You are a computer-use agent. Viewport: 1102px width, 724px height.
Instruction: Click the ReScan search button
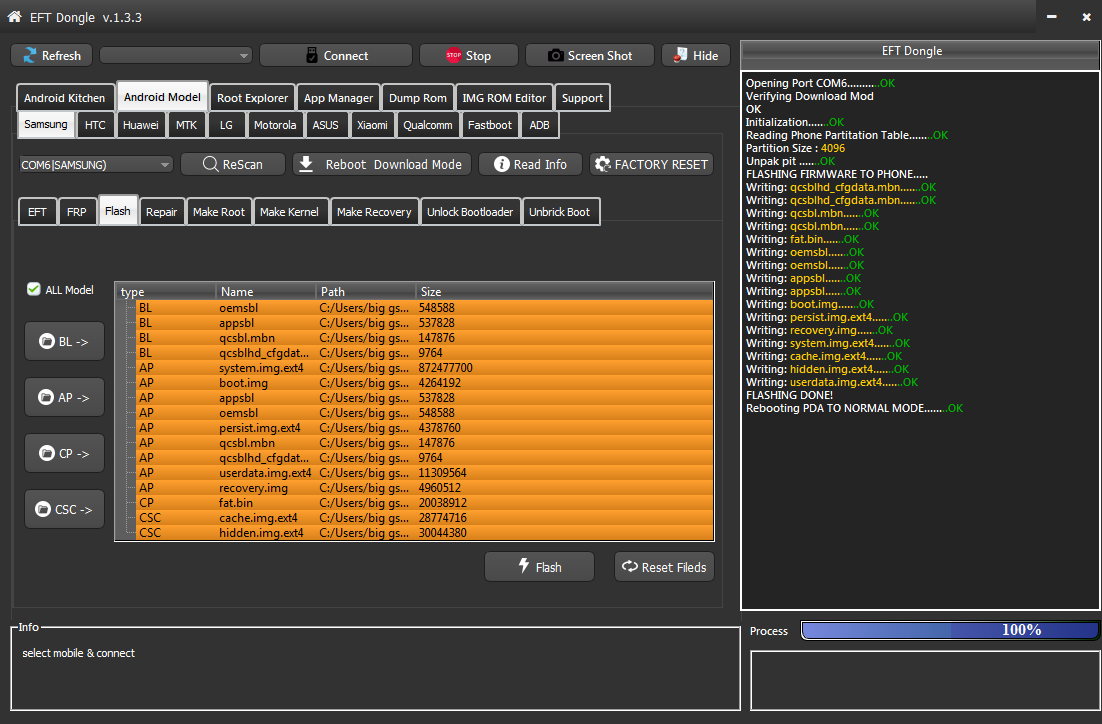pos(233,164)
